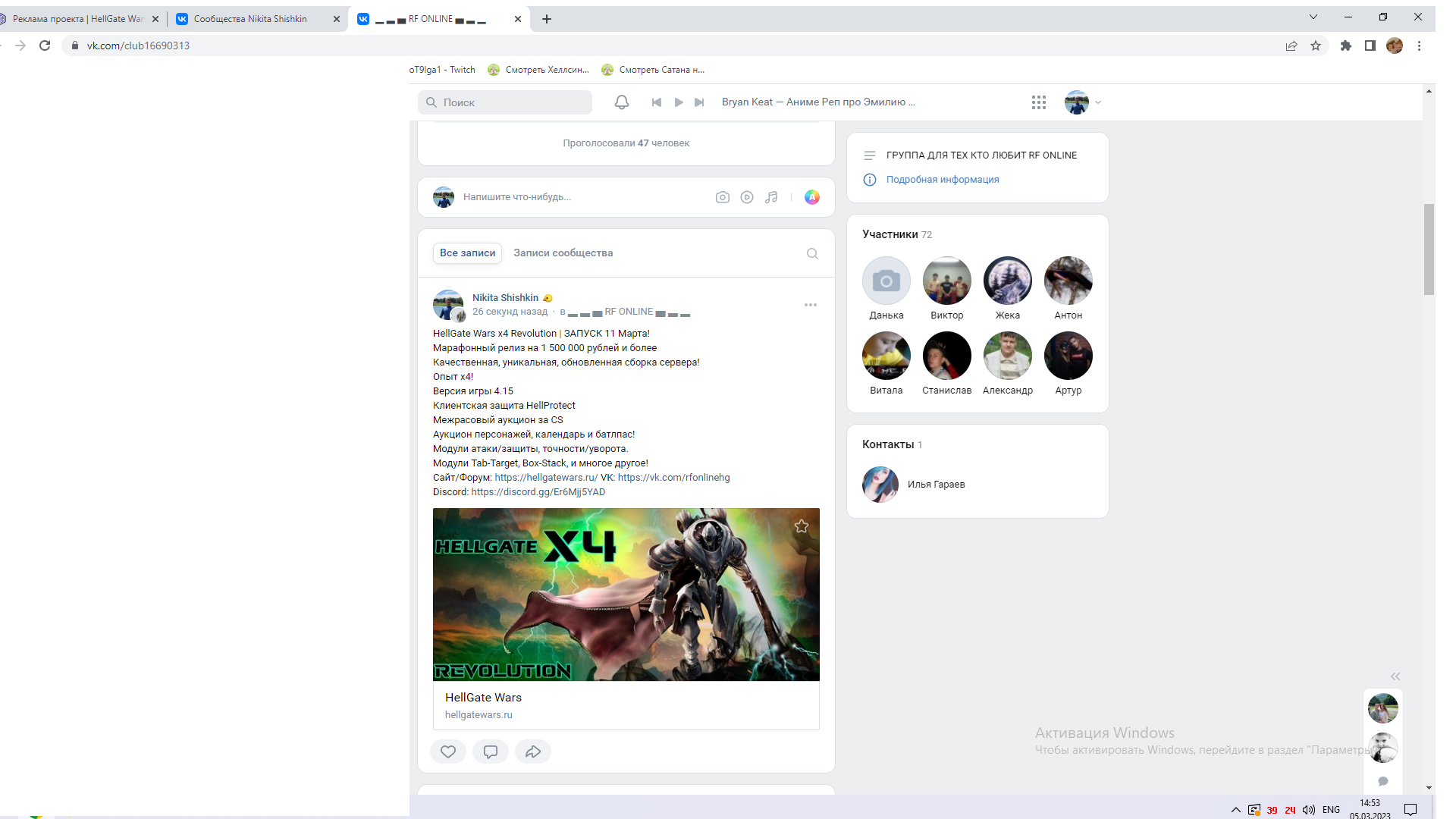Open the VK services grid icon

(x=1039, y=102)
